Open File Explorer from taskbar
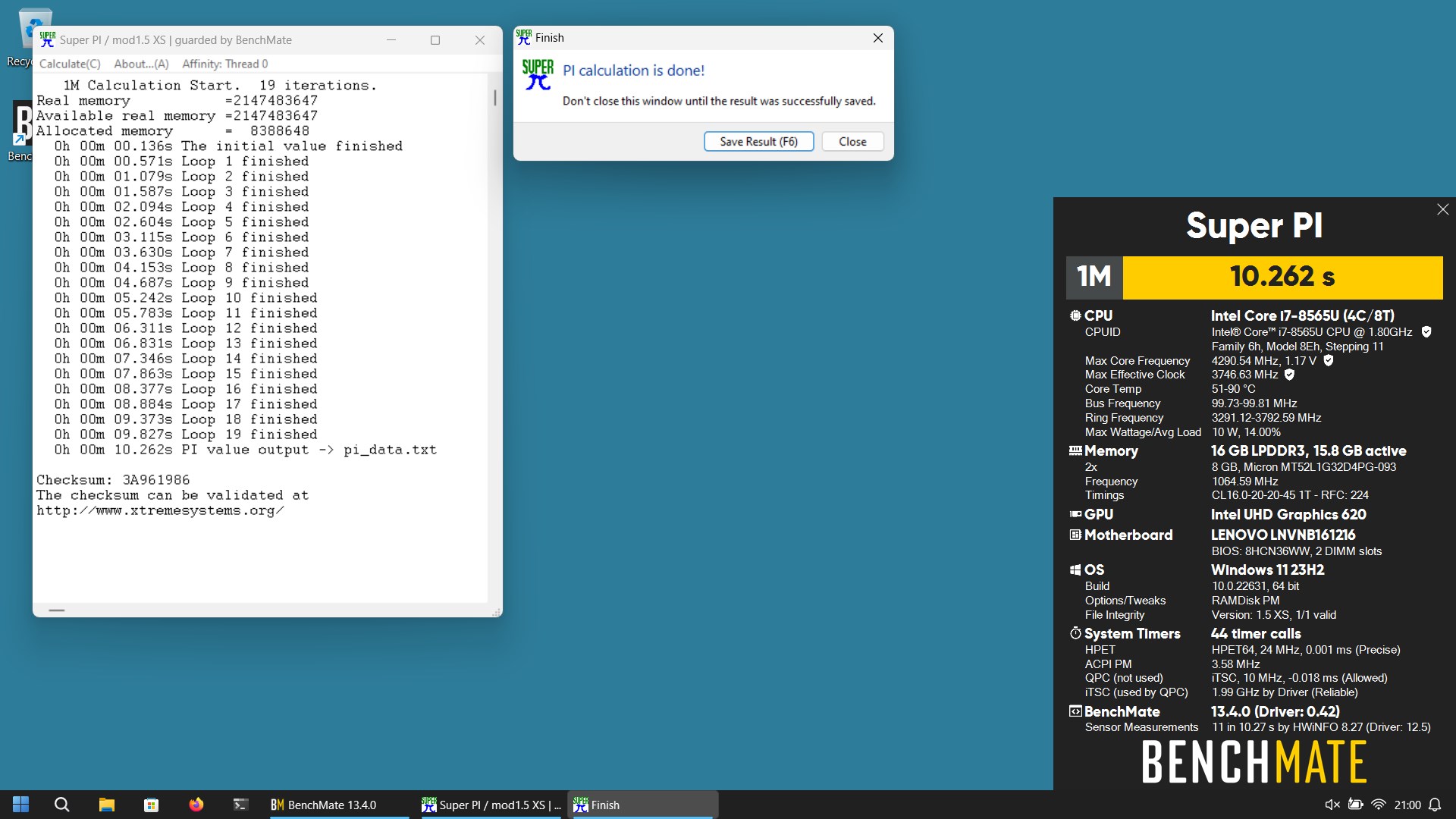This screenshot has height=819, width=1456. [x=106, y=805]
